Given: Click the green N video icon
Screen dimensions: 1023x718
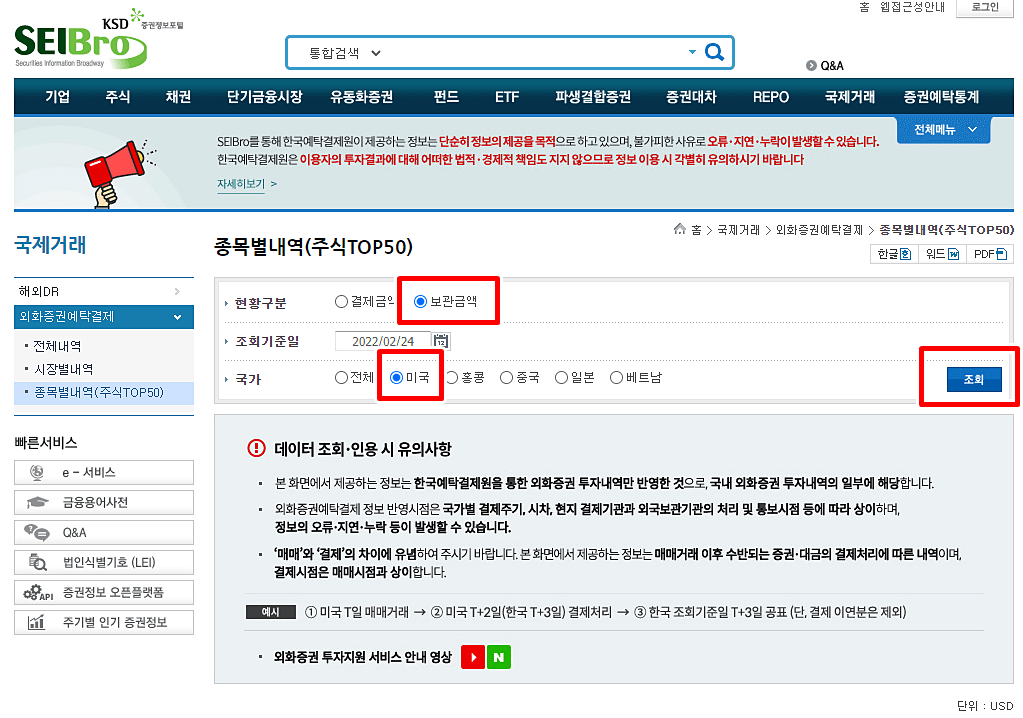Looking at the screenshot, I should (x=498, y=657).
